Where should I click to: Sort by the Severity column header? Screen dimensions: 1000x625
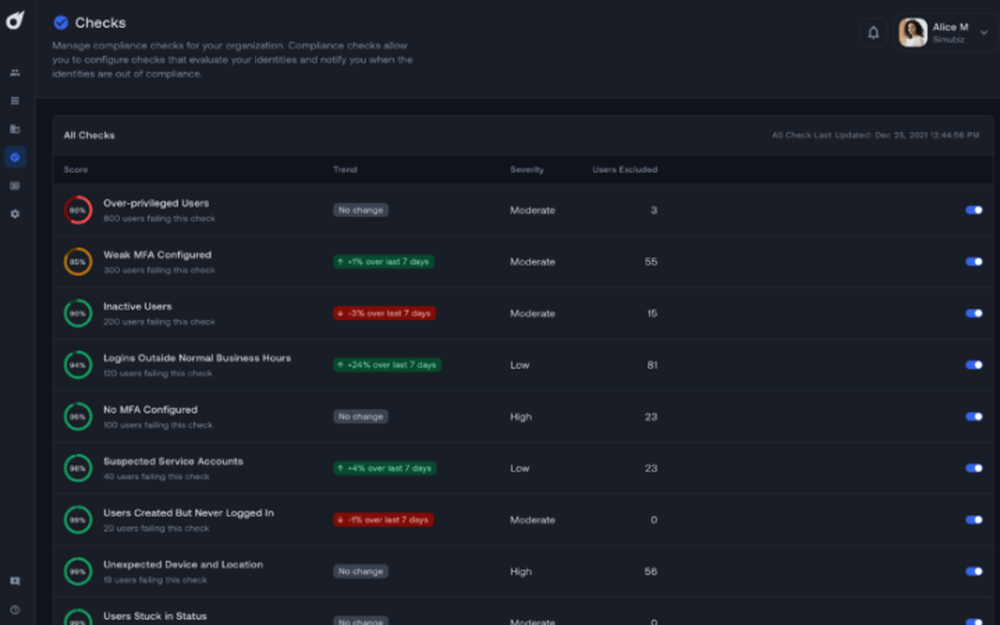tap(527, 170)
